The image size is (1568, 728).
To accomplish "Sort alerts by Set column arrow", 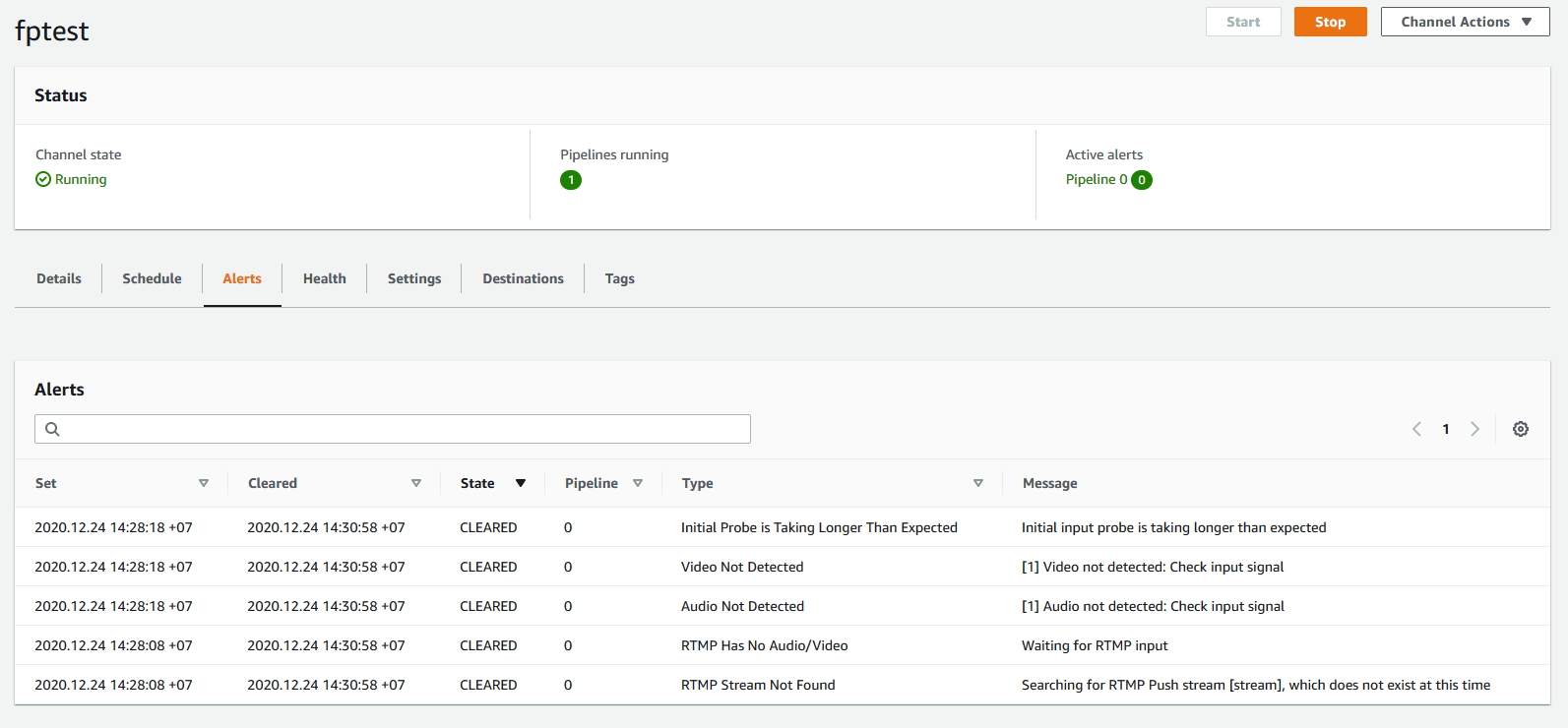I will [x=204, y=483].
